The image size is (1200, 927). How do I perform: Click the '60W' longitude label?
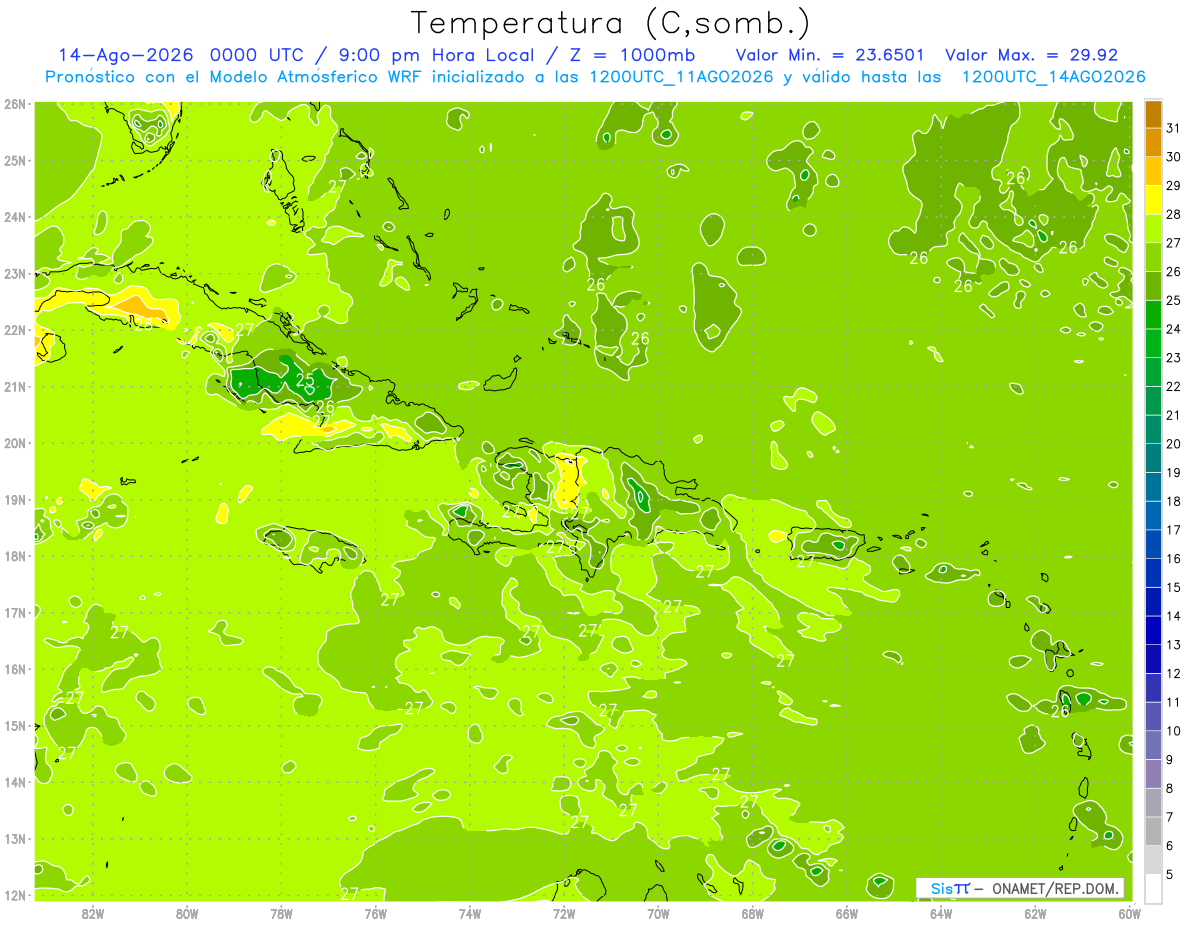click(1130, 913)
